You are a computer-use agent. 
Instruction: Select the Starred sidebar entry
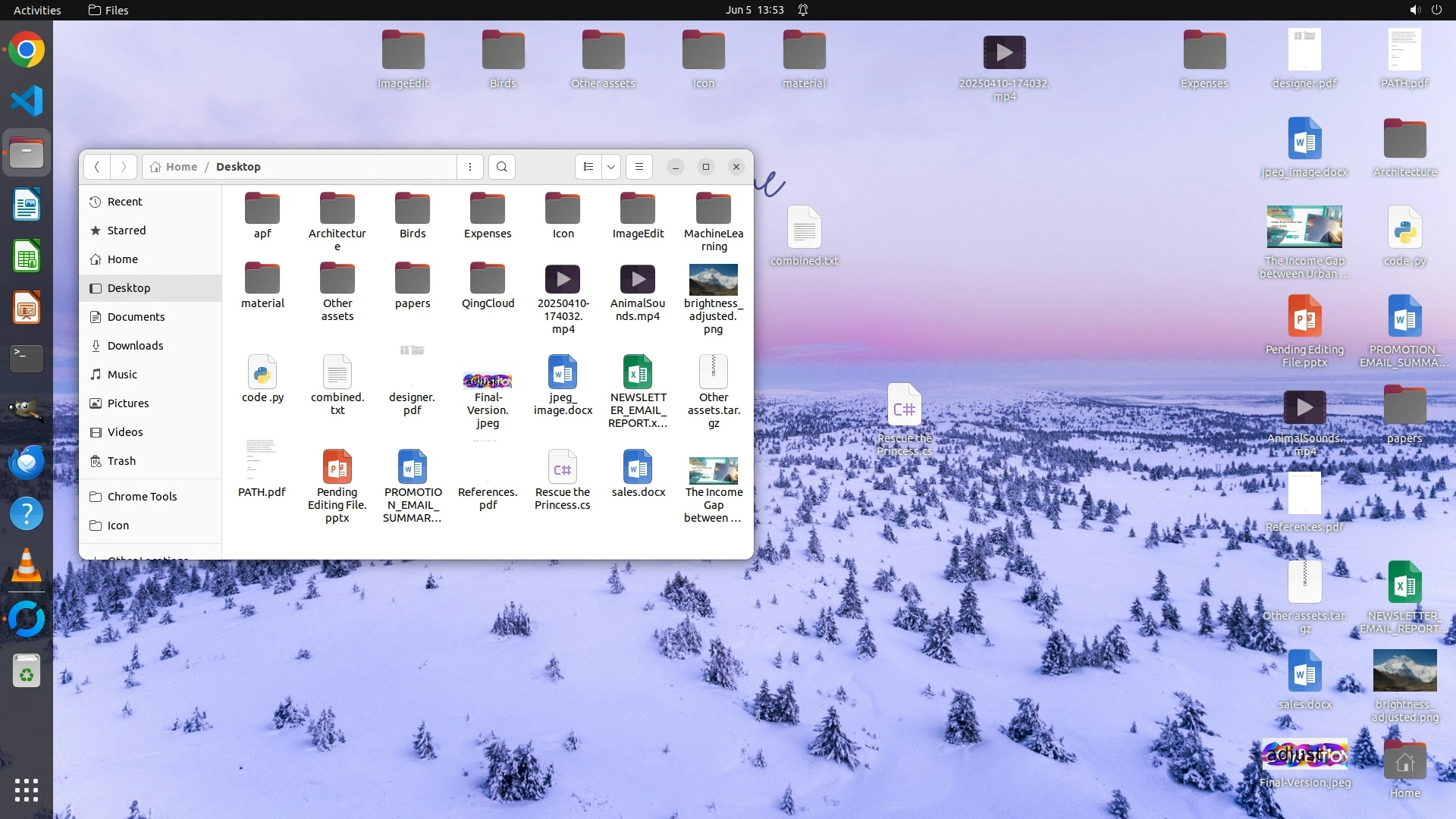[x=126, y=231]
